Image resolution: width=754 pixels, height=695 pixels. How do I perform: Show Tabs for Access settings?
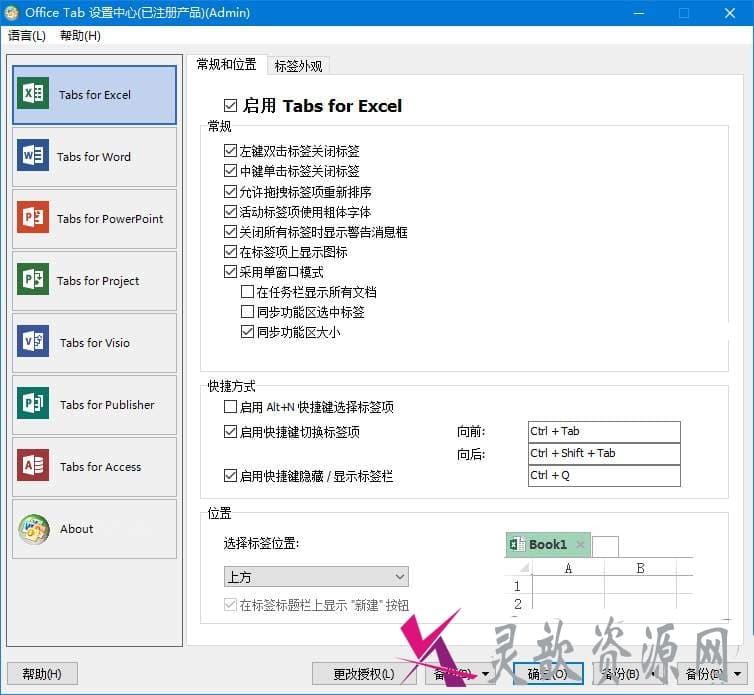click(94, 467)
